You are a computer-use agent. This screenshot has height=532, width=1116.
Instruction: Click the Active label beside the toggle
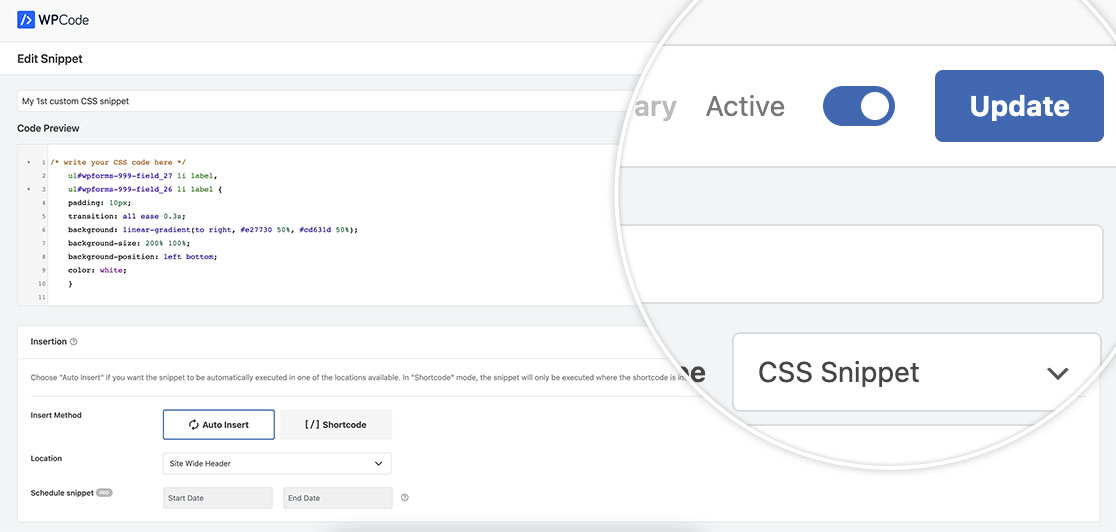745,107
